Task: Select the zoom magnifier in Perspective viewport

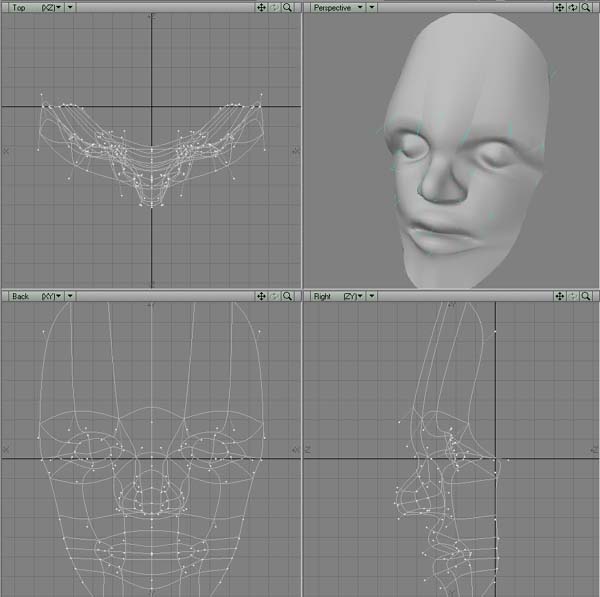Action: [x=586, y=7]
